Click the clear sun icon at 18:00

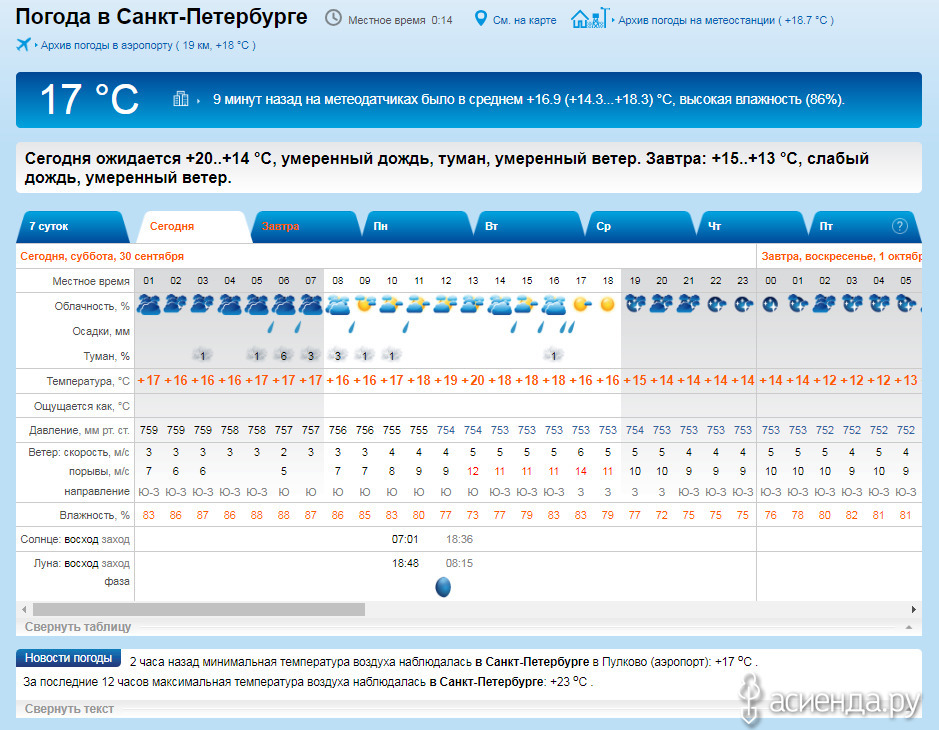607,304
